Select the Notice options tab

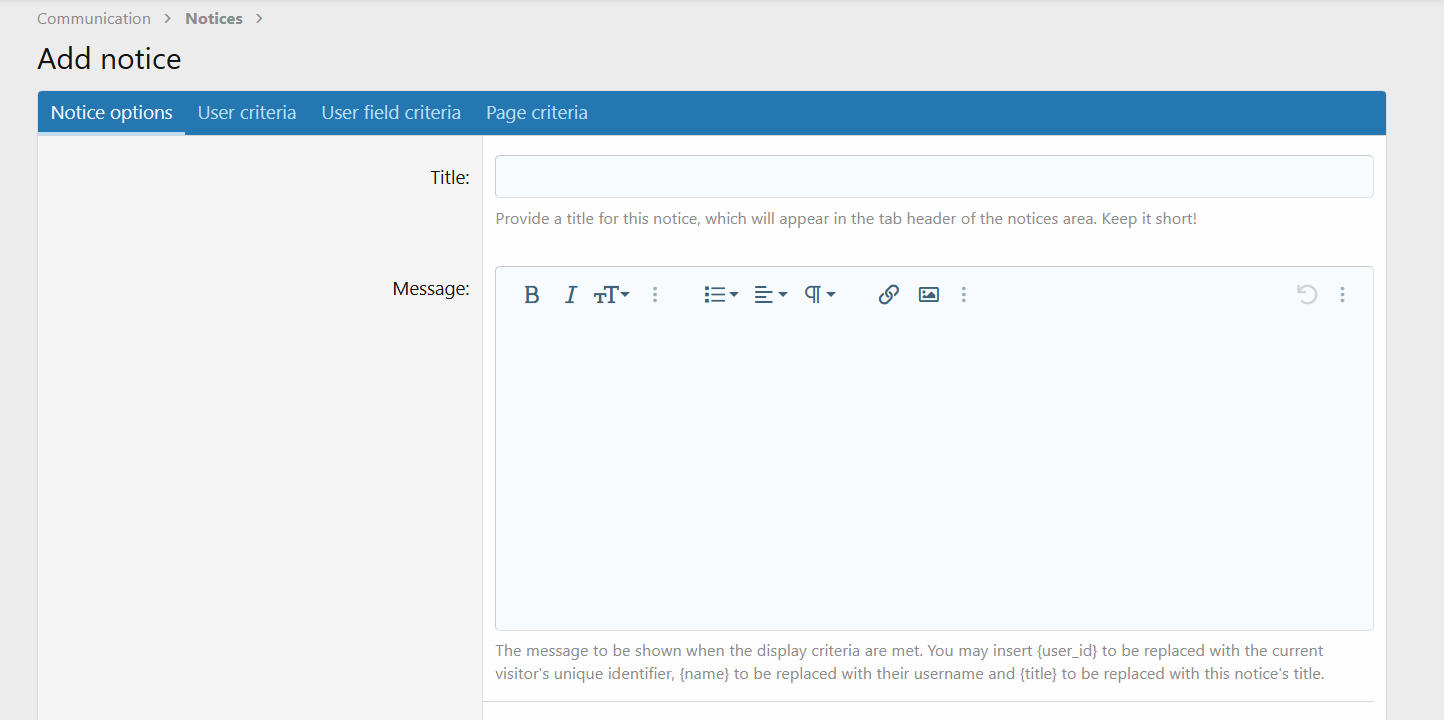[111, 112]
